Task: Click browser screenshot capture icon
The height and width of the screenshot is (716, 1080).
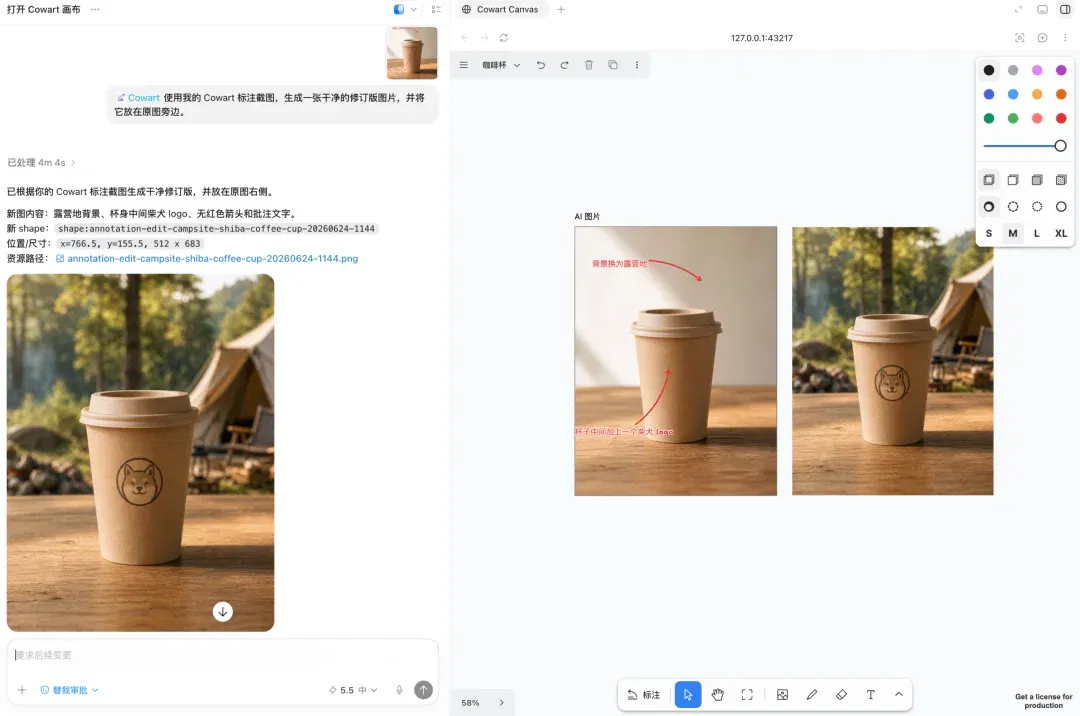Action: coord(1019,38)
